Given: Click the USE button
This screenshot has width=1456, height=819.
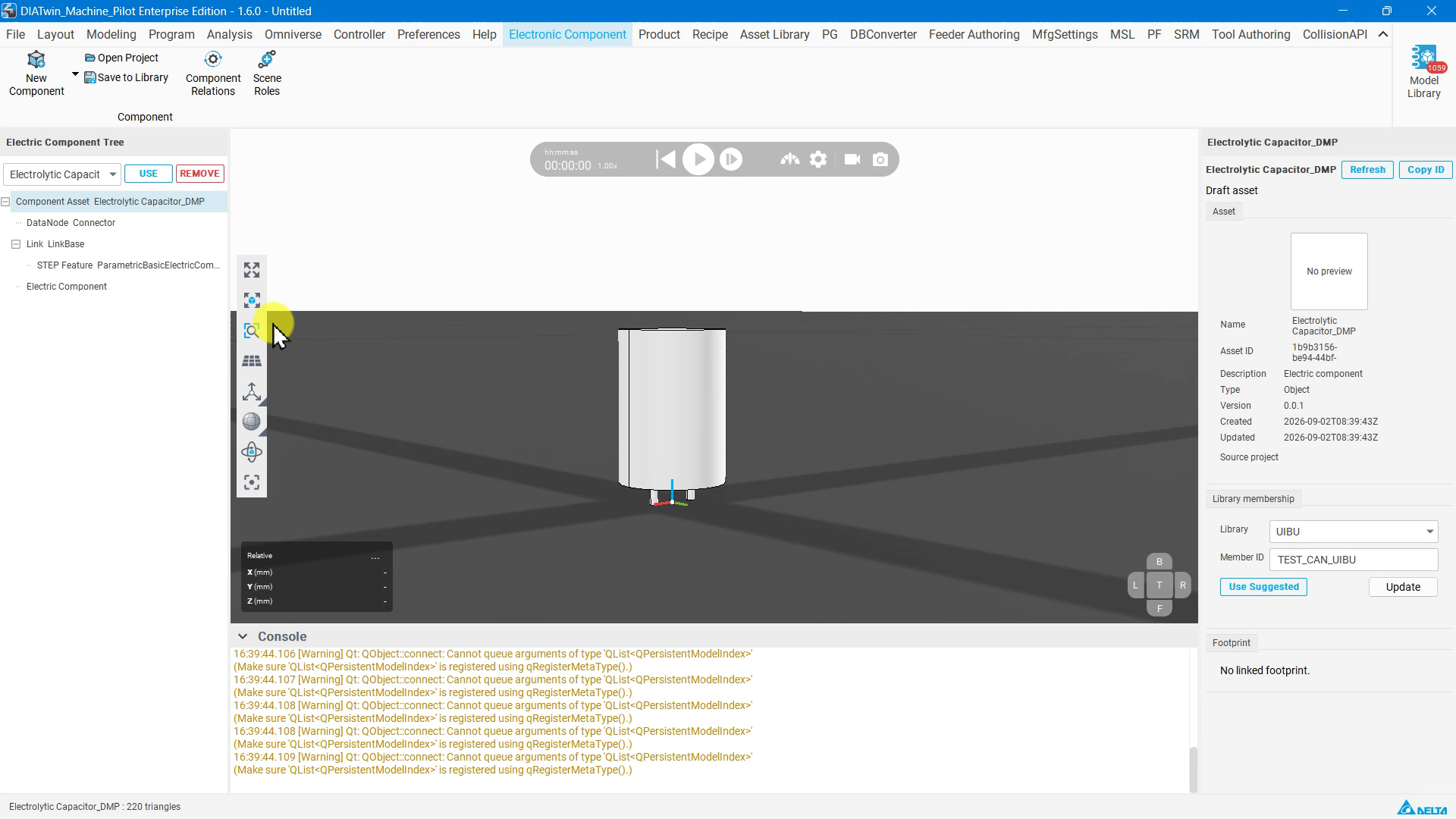Looking at the screenshot, I should (x=149, y=174).
